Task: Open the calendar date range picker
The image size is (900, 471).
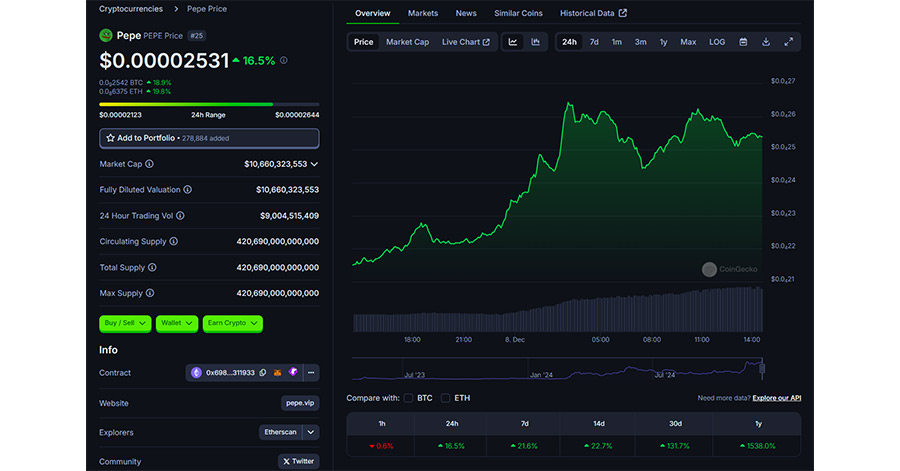Action: pos(743,42)
